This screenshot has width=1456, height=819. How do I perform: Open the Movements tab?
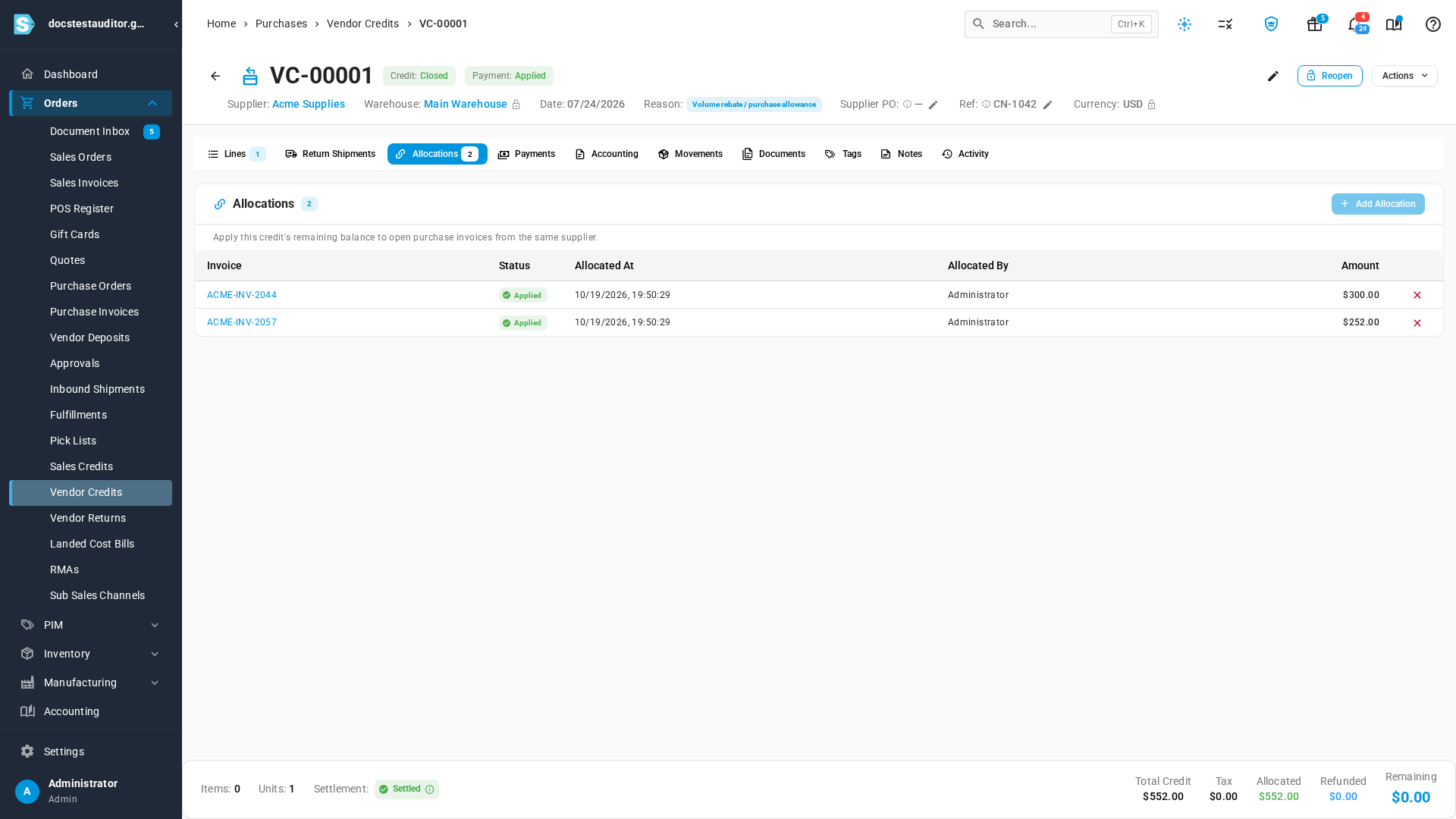(690, 154)
